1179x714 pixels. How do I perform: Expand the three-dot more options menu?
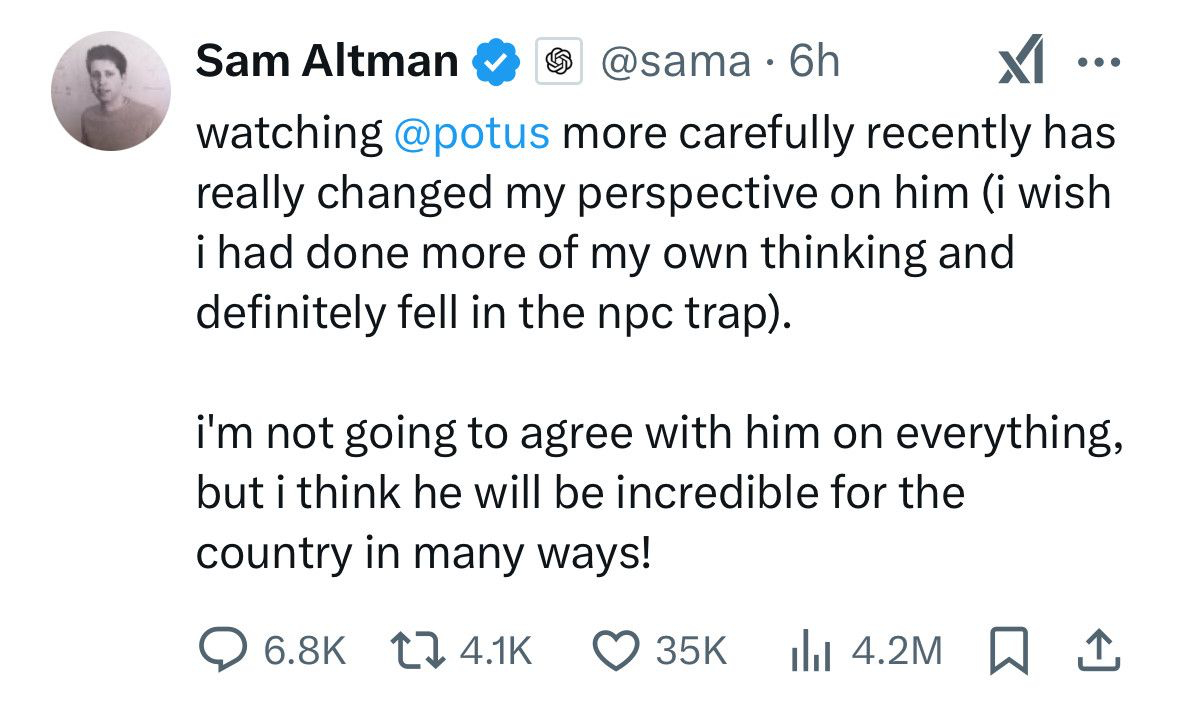(x=1100, y=63)
